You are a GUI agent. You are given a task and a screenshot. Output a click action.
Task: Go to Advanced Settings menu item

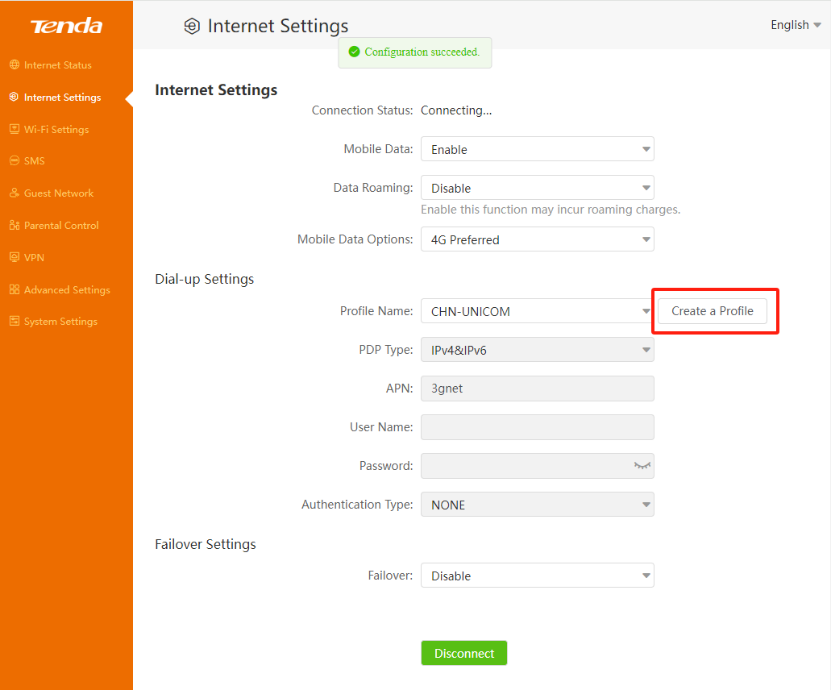67,290
